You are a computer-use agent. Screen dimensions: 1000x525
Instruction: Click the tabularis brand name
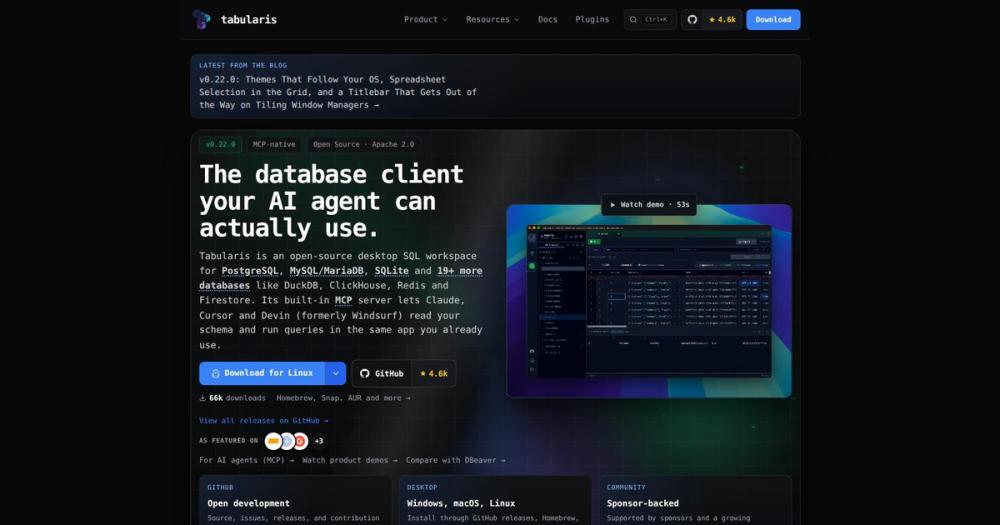pyautogui.click(x=249, y=20)
